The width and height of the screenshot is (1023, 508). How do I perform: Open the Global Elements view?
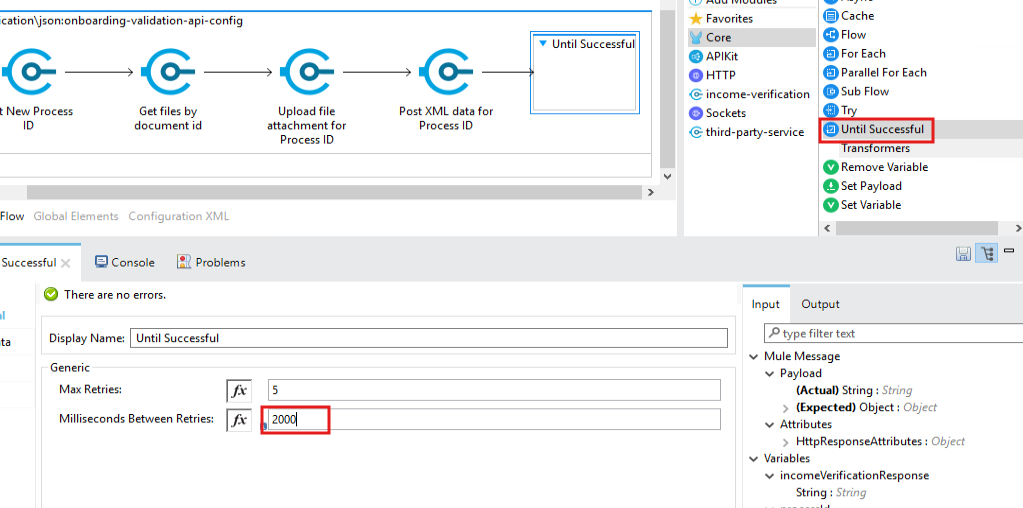point(75,216)
